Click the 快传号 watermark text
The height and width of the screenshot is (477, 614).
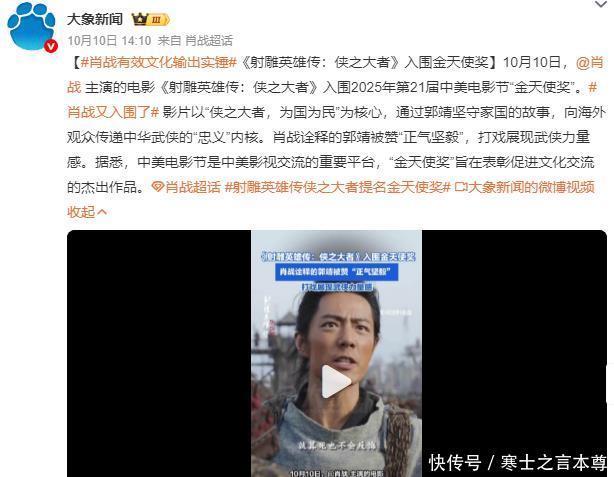455,463
